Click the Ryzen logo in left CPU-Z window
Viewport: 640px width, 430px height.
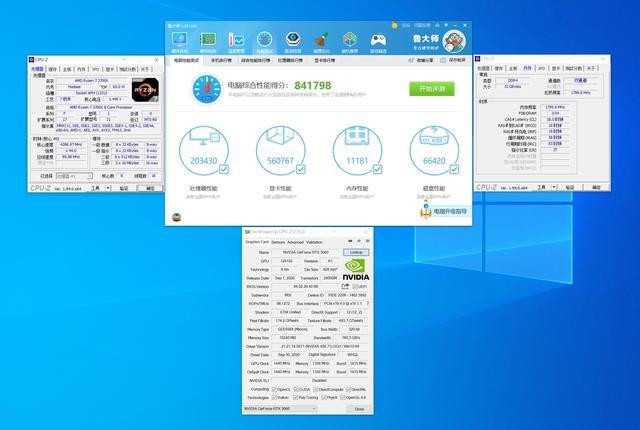[x=145, y=90]
